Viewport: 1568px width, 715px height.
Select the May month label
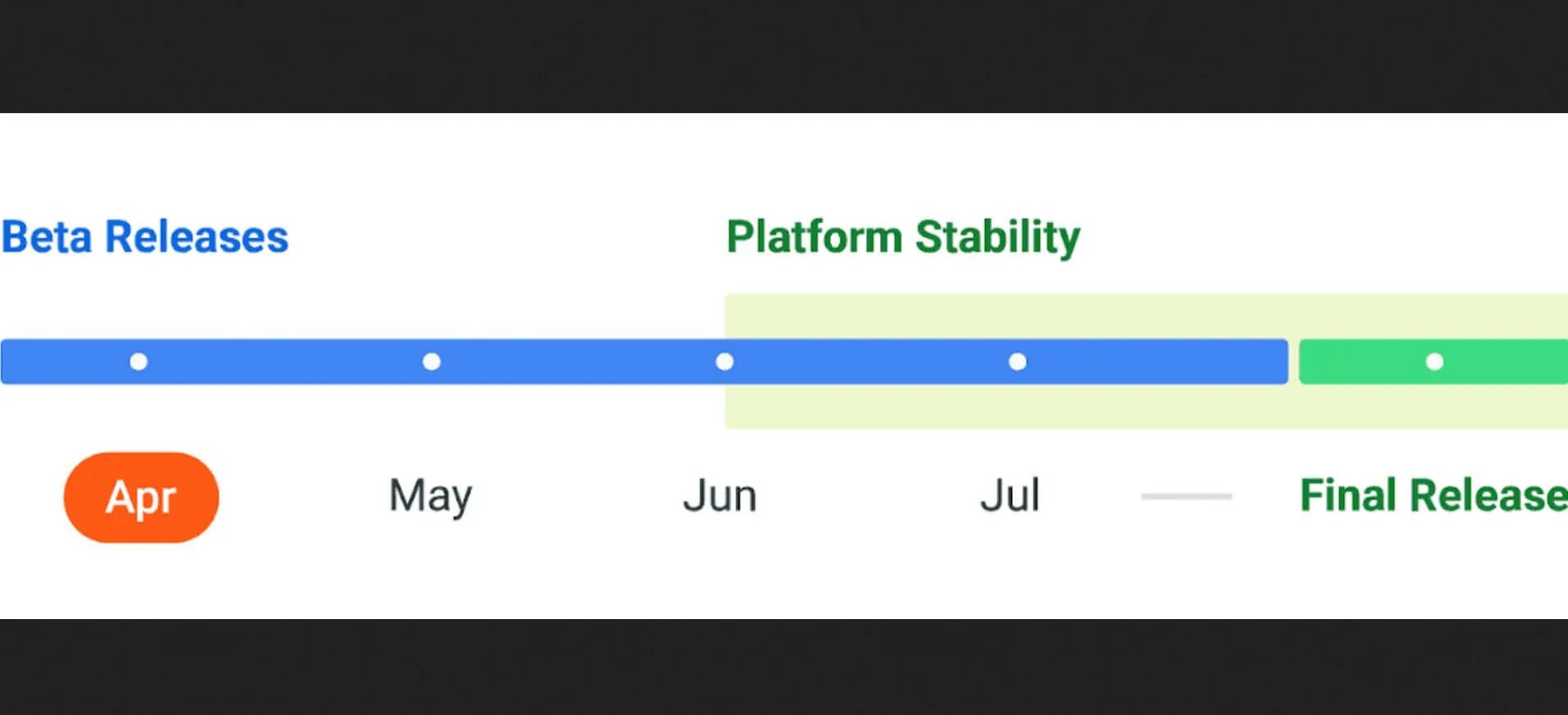coord(431,497)
